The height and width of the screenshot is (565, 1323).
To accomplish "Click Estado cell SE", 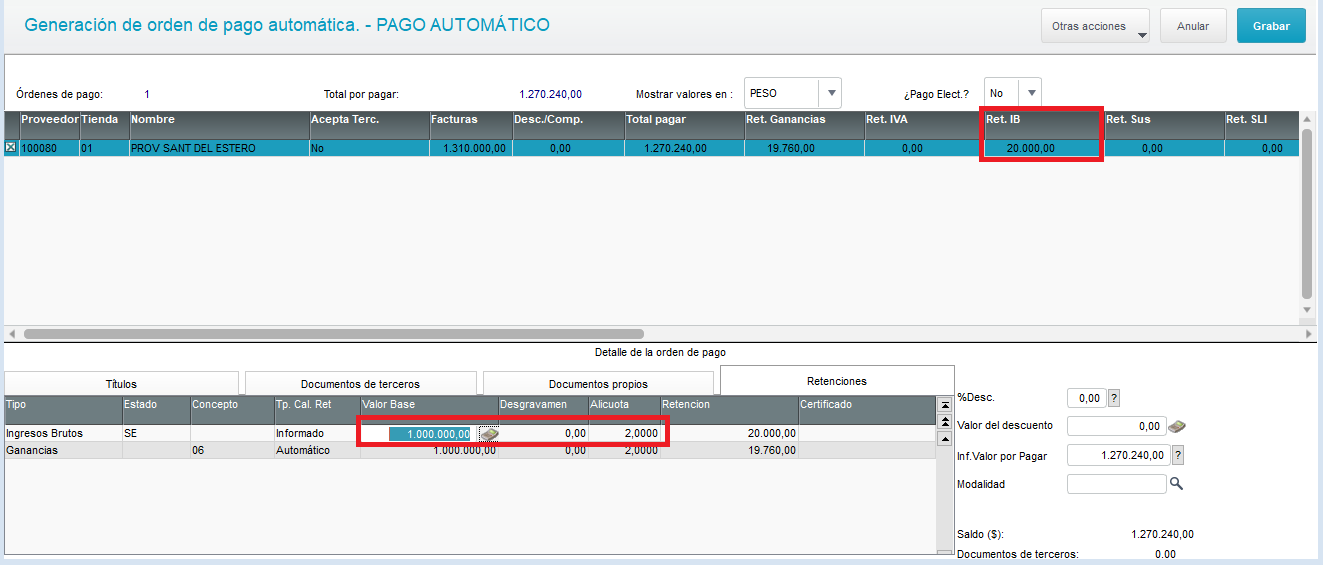I will pyautogui.click(x=156, y=434).
